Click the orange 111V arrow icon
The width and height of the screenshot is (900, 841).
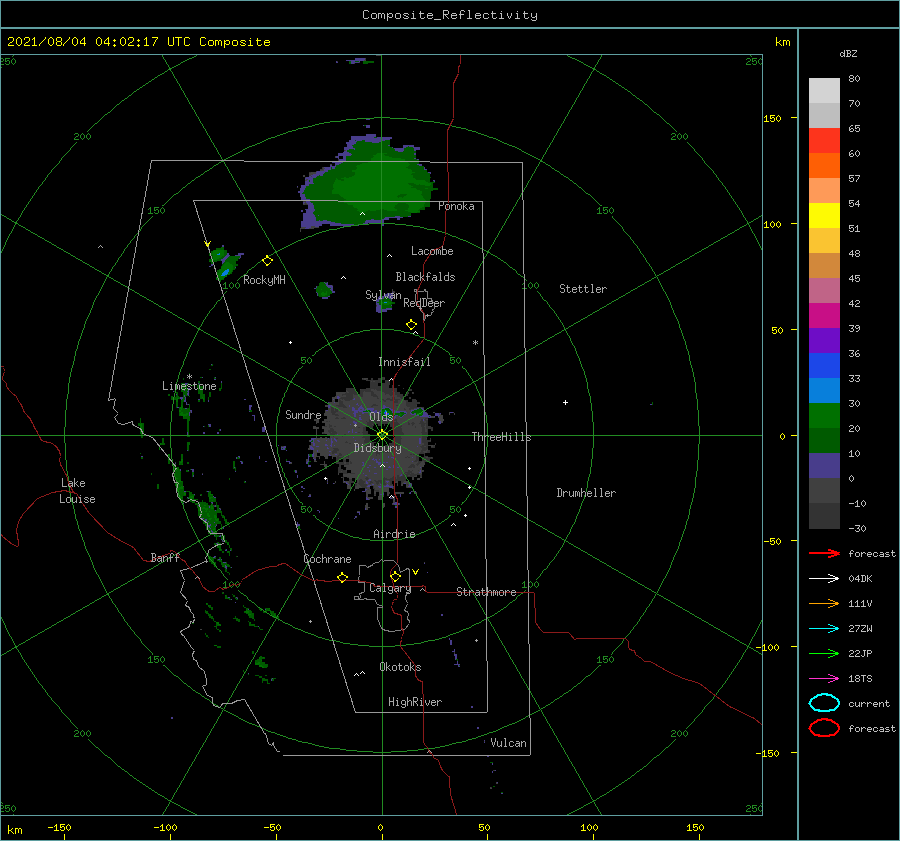click(x=824, y=603)
